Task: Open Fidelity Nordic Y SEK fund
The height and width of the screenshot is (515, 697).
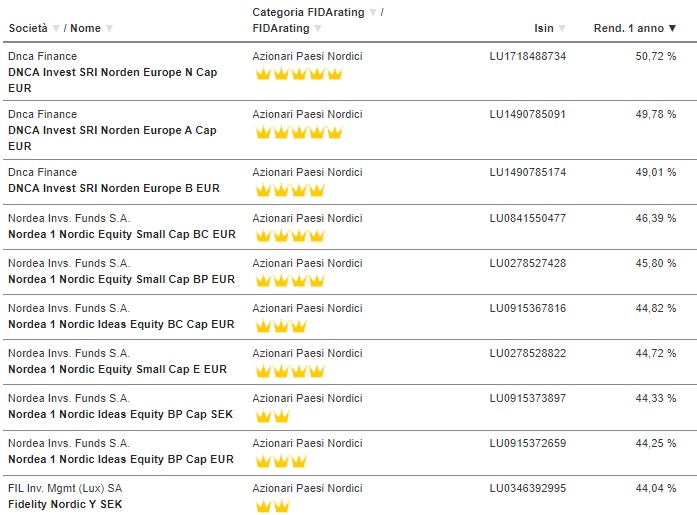Action: (x=65, y=504)
